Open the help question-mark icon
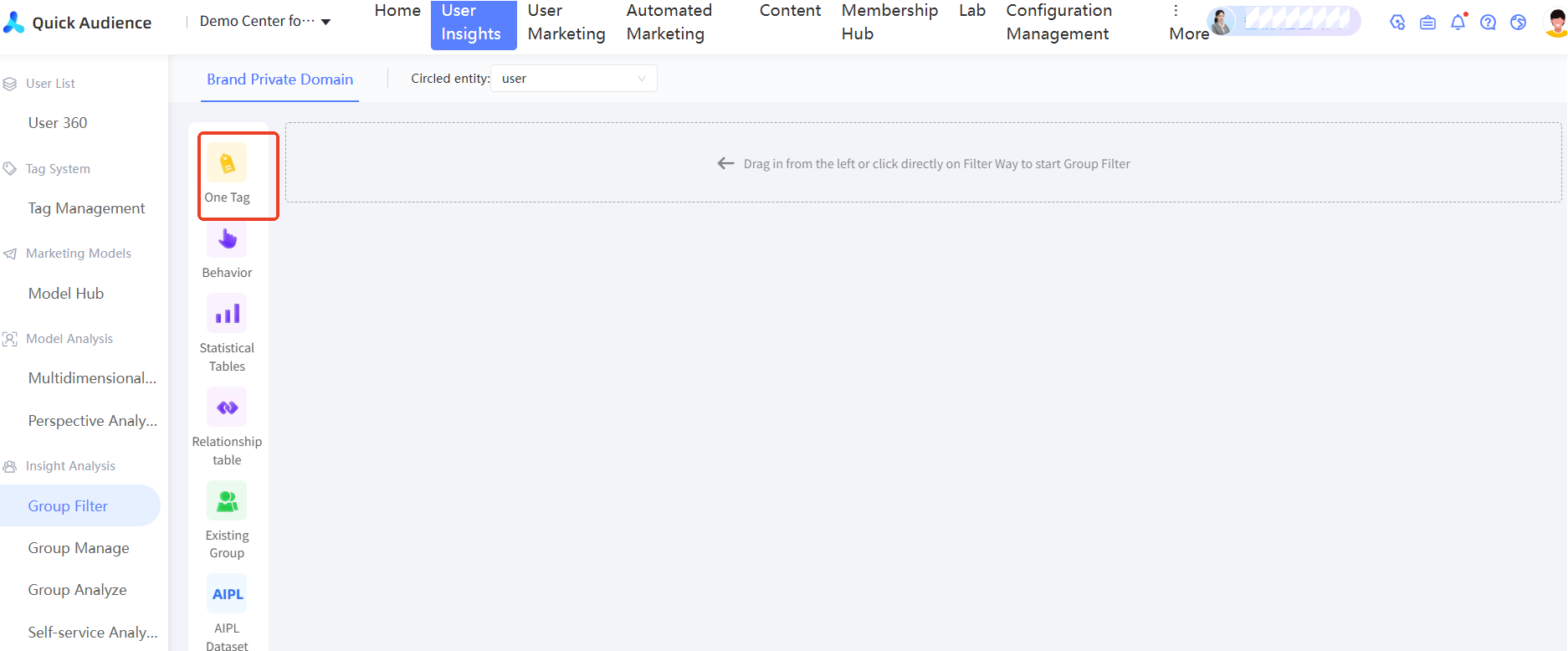1568x651 pixels. [x=1489, y=23]
